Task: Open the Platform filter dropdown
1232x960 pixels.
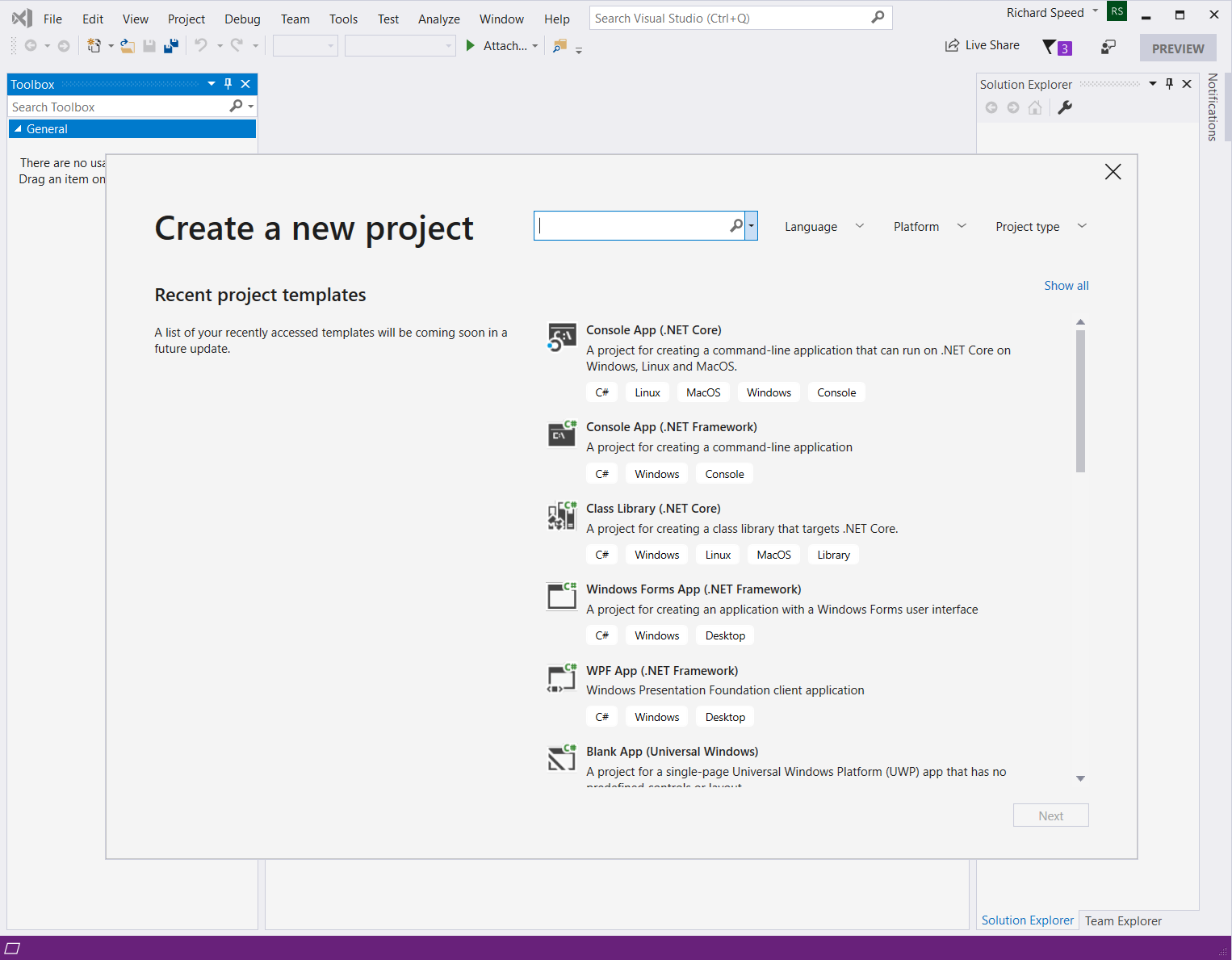Action: 929,227
